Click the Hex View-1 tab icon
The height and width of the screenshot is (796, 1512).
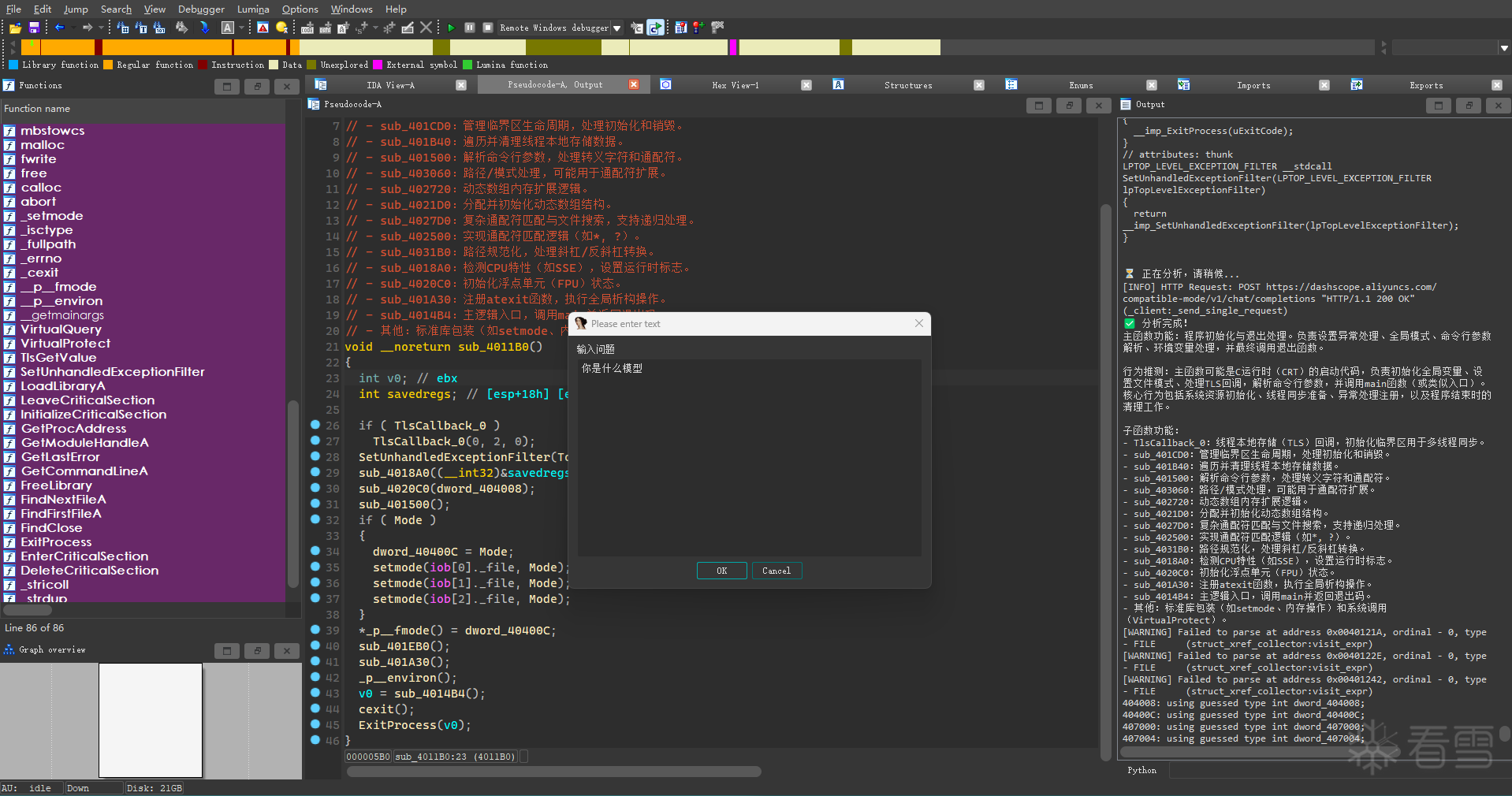pos(666,85)
